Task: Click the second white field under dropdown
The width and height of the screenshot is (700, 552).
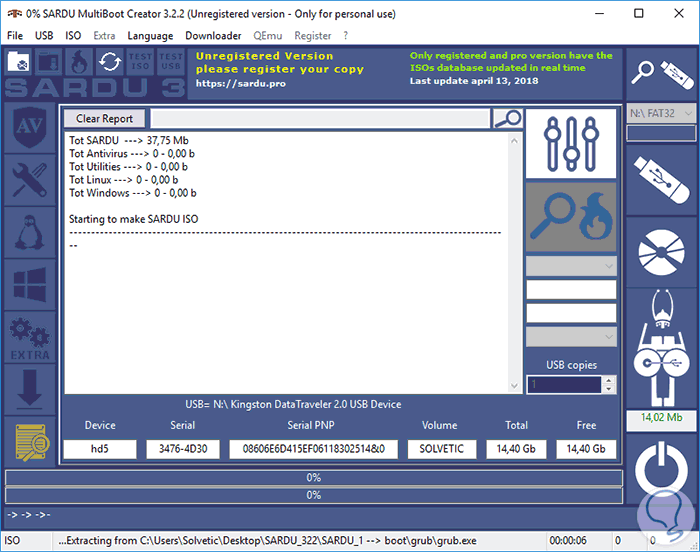Action: click(x=571, y=313)
